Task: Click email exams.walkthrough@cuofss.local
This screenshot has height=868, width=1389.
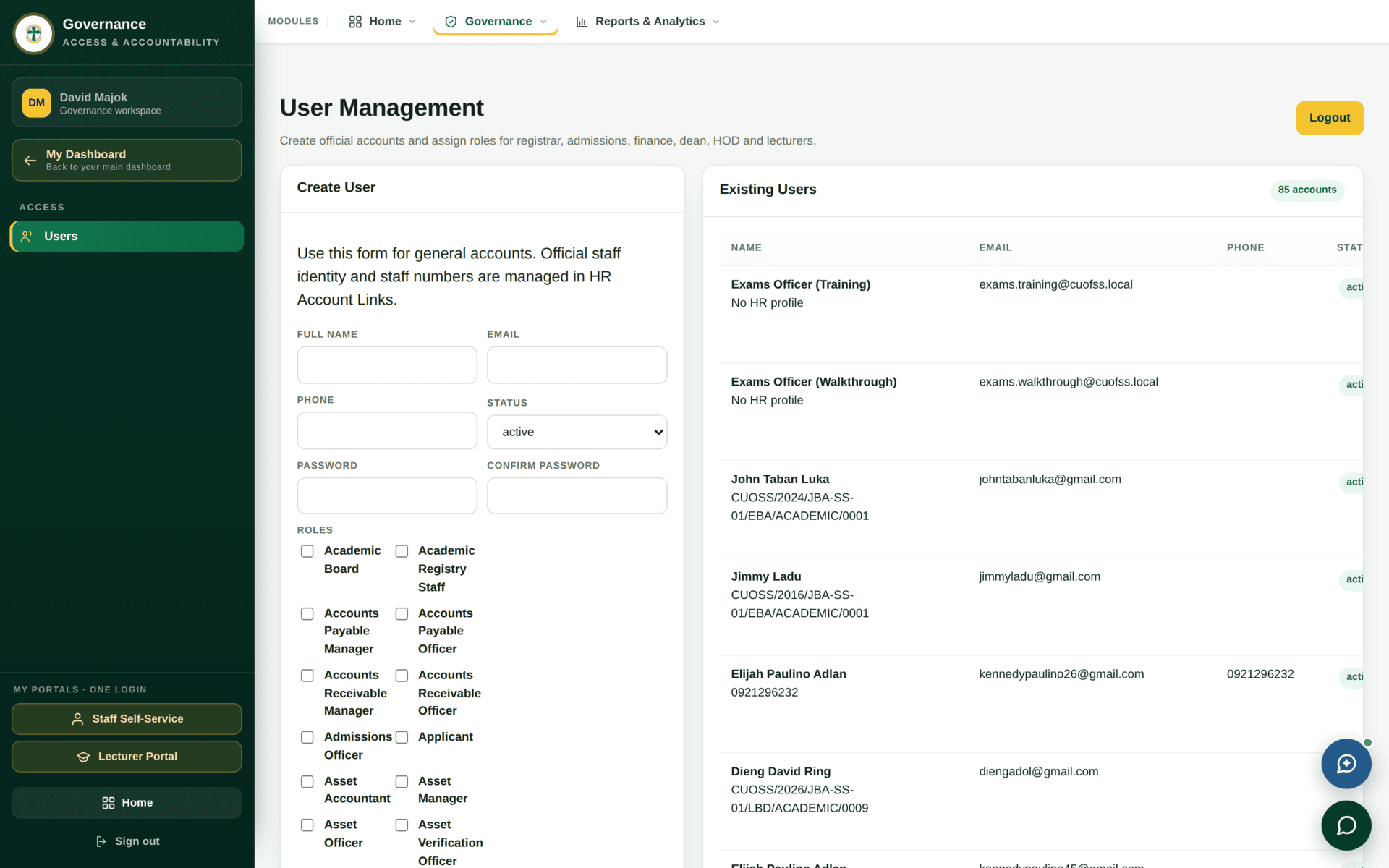Action: (1068, 382)
